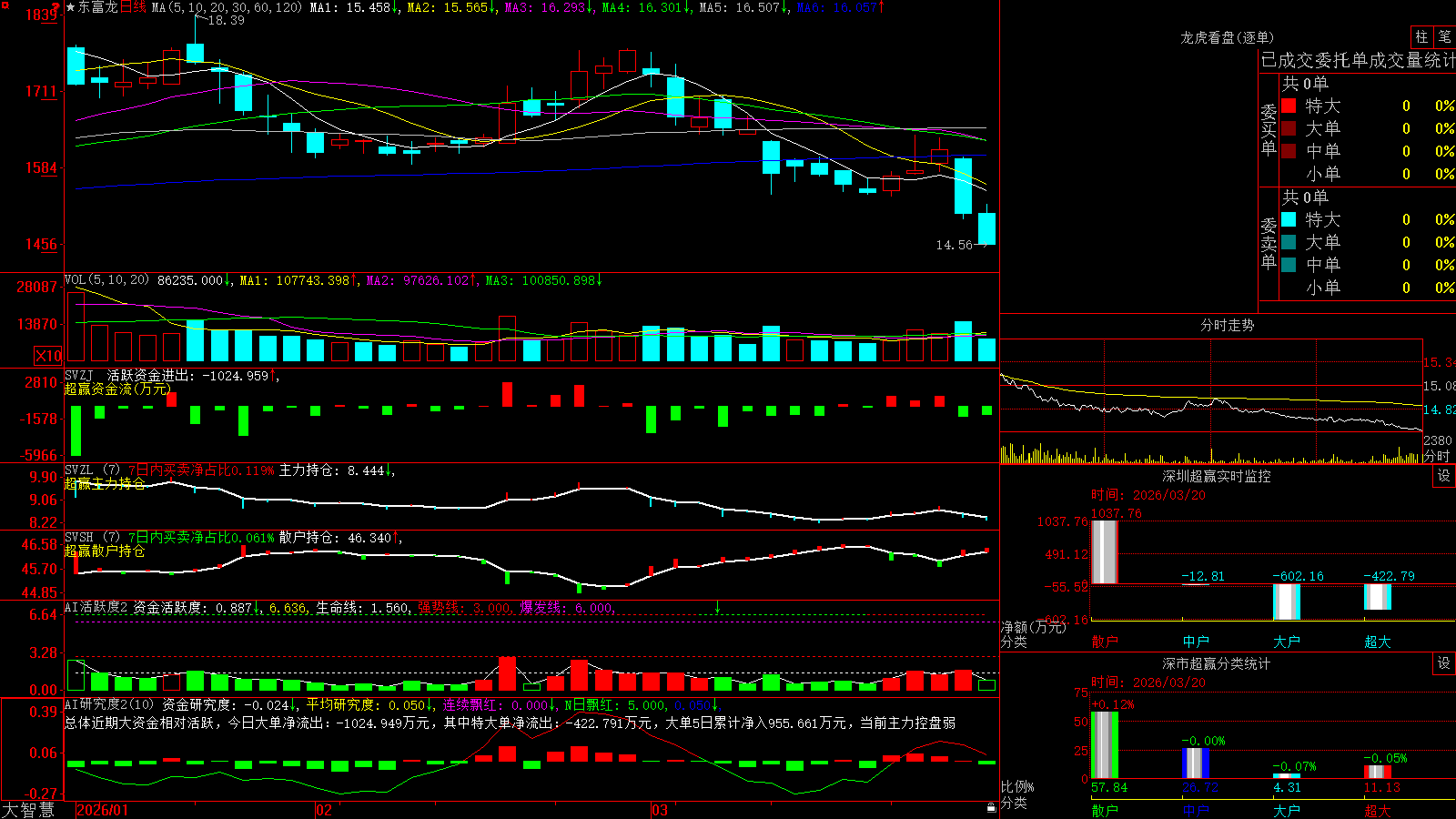Click the 18.39 high price annotation

[x=227, y=20]
